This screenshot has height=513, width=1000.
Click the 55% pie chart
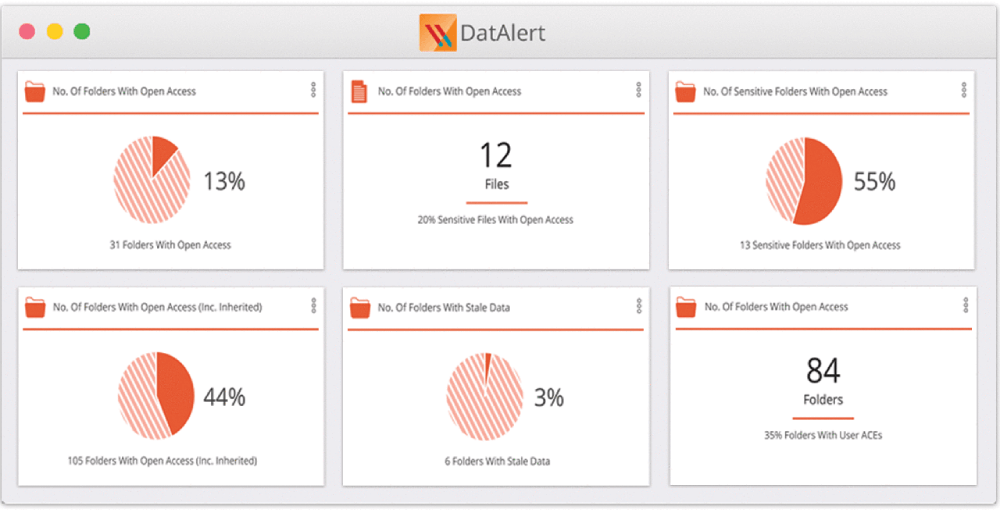pos(804,181)
